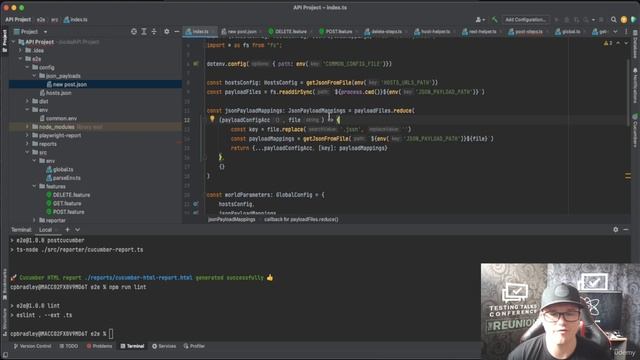Viewport: 640px width, 360px height.
Task: Hide the Project panel with minus icon
Action: 177,31
